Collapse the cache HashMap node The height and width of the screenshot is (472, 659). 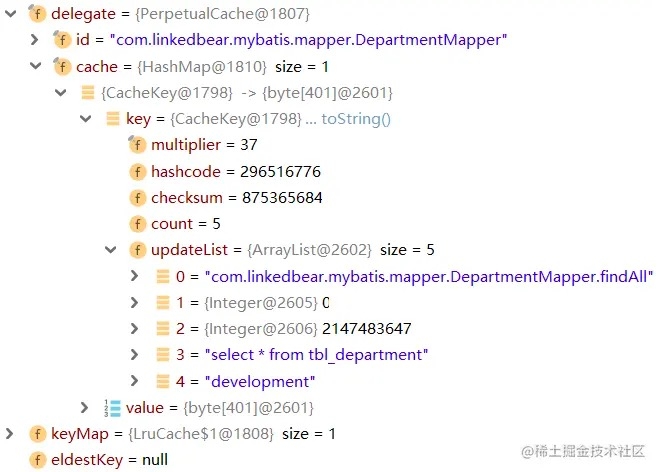[x=35, y=67]
